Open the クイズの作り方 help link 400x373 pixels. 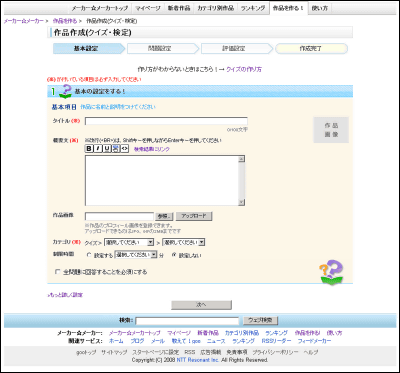point(244,70)
